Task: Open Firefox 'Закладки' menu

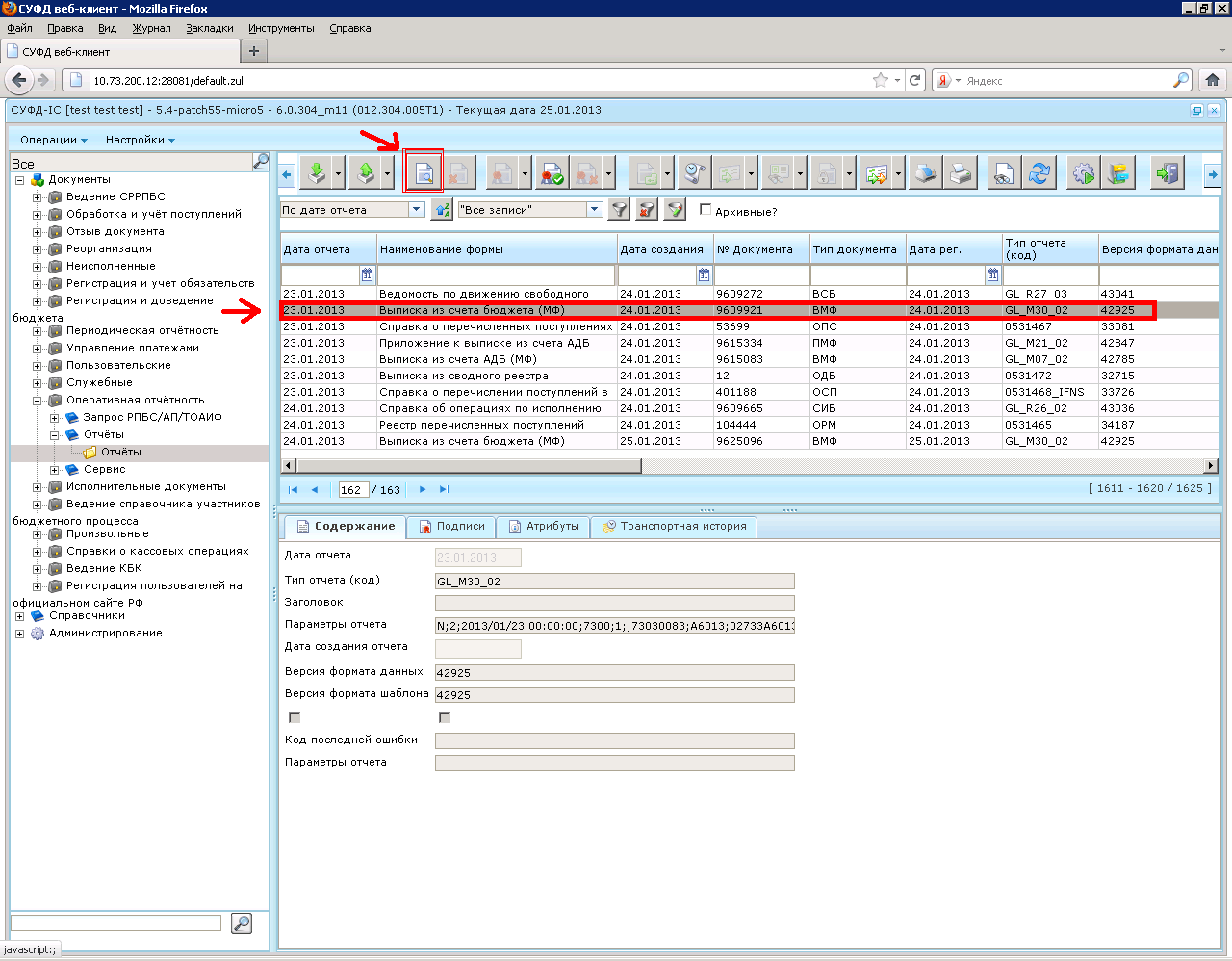Action: coord(210,28)
